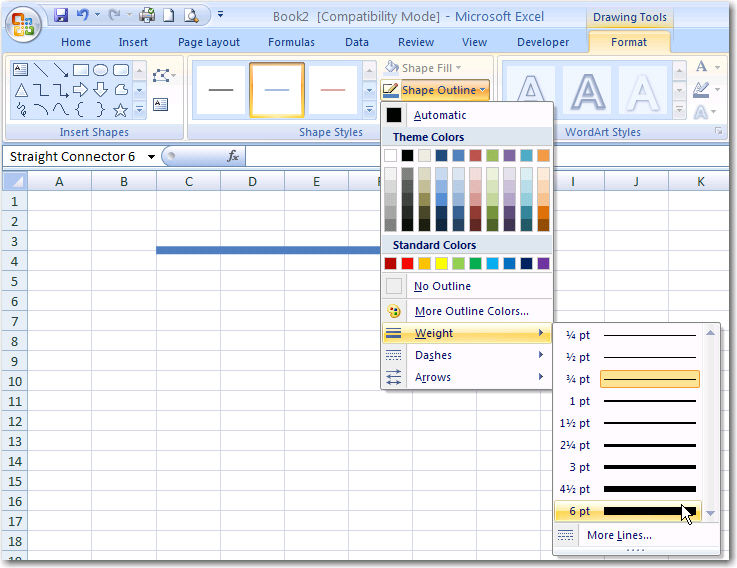Screen dimensions: 737x568
Task: Select the Text Box shape
Action: pyautogui.click(x=20, y=70)
